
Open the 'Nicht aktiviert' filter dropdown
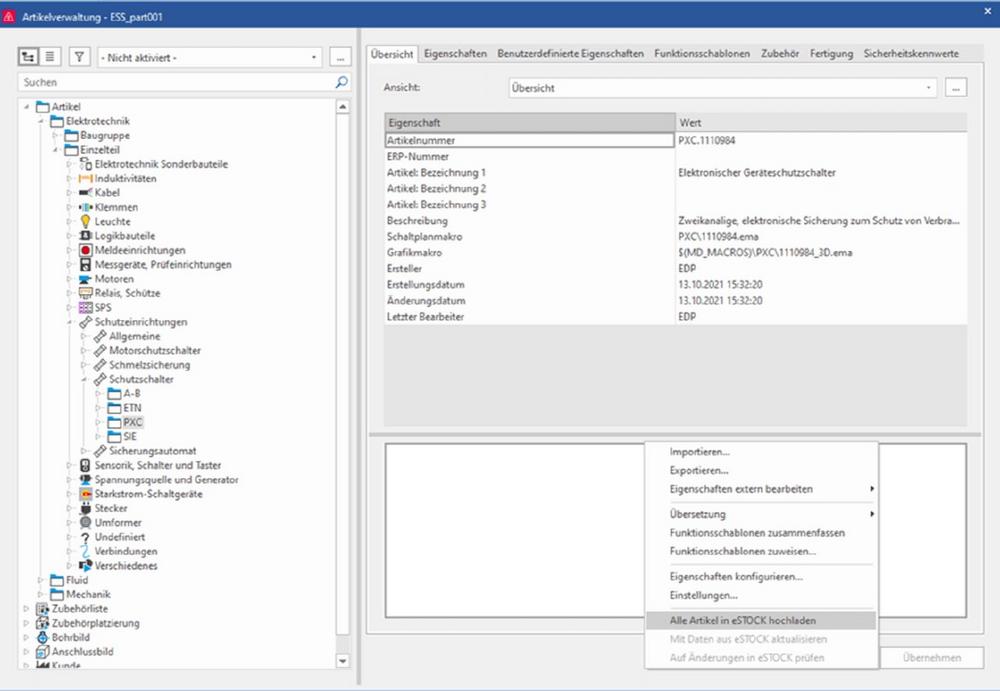[x=209, y=57]
